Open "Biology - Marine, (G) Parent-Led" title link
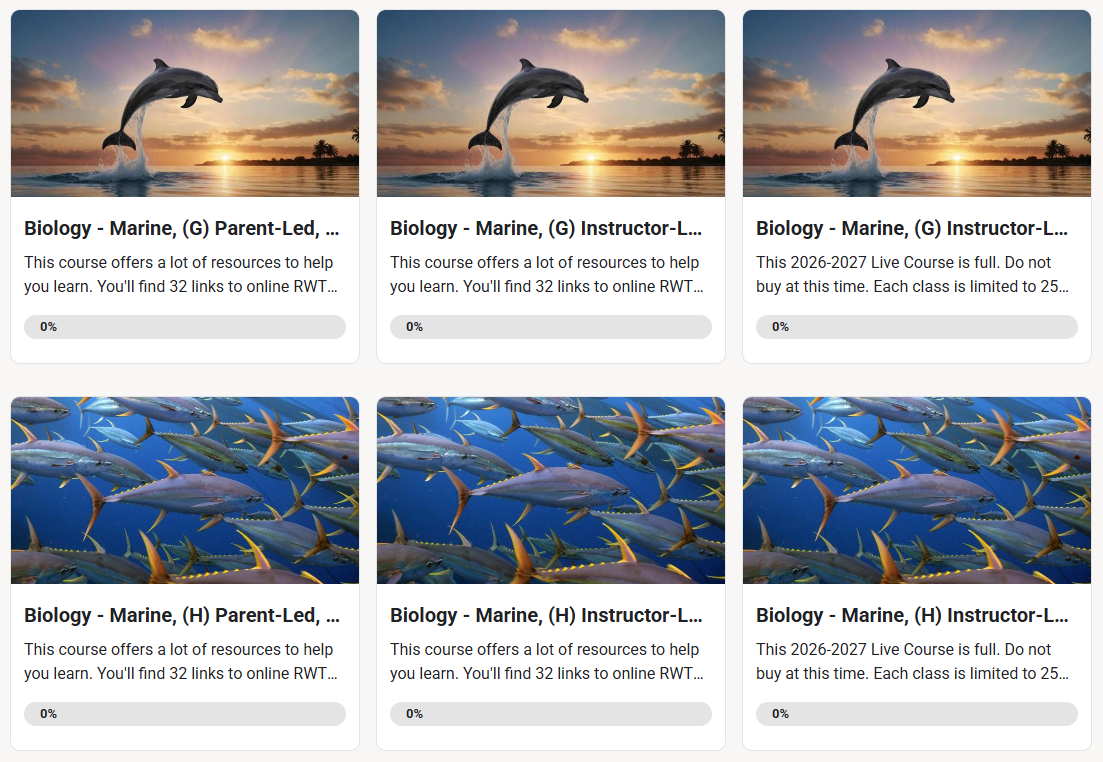Image resolution: width=1103 pixels, height=762 pixels. 181,228
